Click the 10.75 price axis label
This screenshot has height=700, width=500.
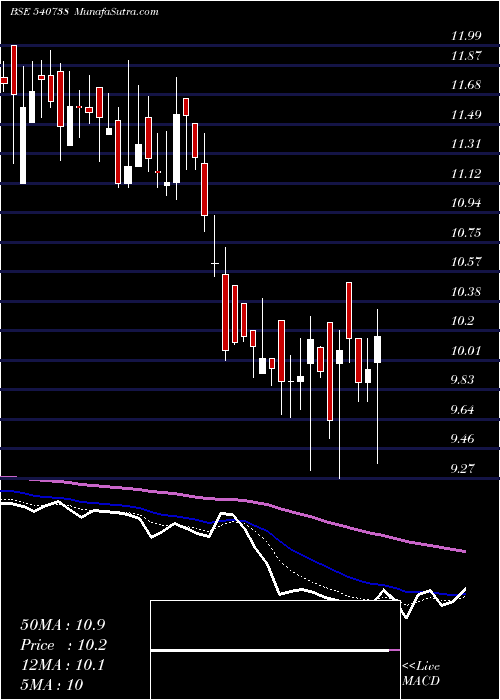click(467, 233)
